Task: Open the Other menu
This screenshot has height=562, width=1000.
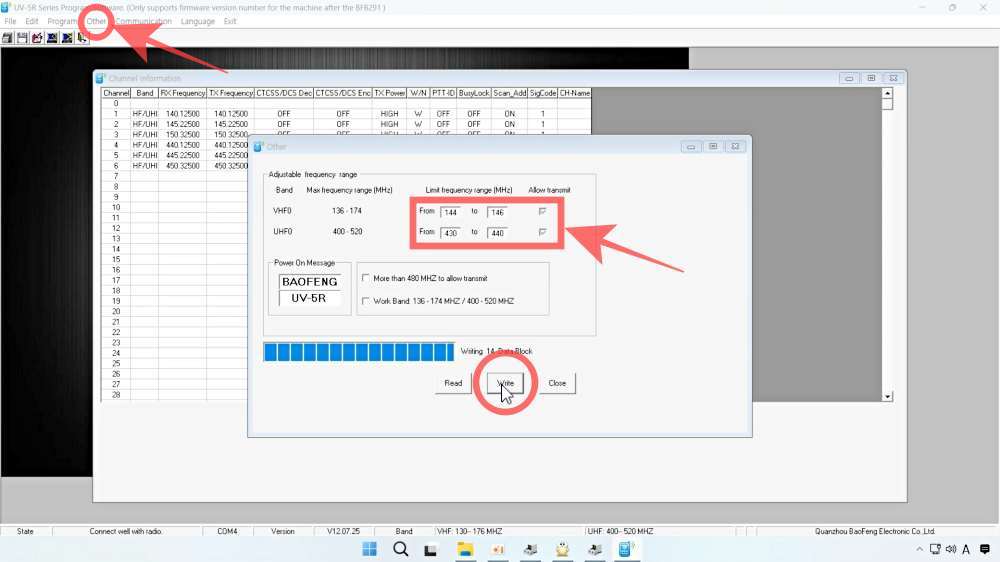Action: click(x=96, y=21)
